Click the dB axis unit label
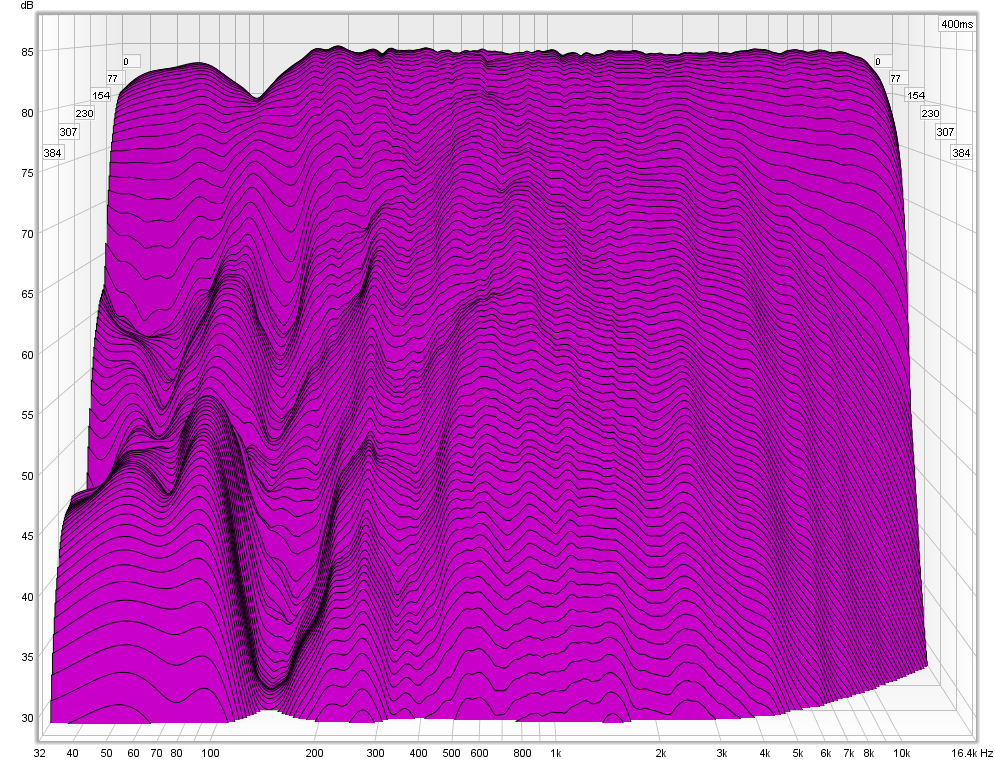This screenshot has width=995, height=763. click(27, 6)
